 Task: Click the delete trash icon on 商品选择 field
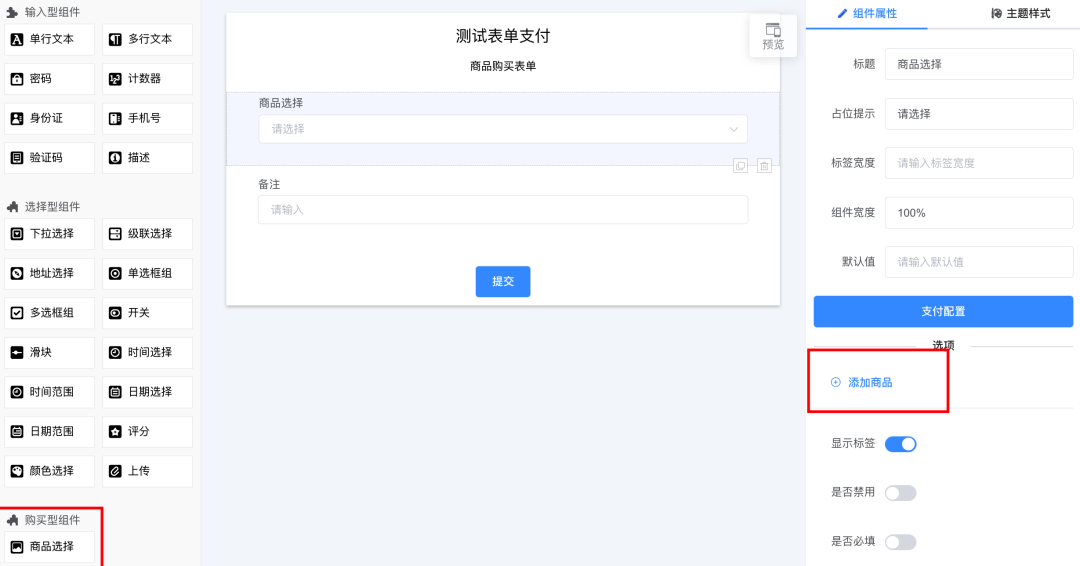[x=764, y=166]
